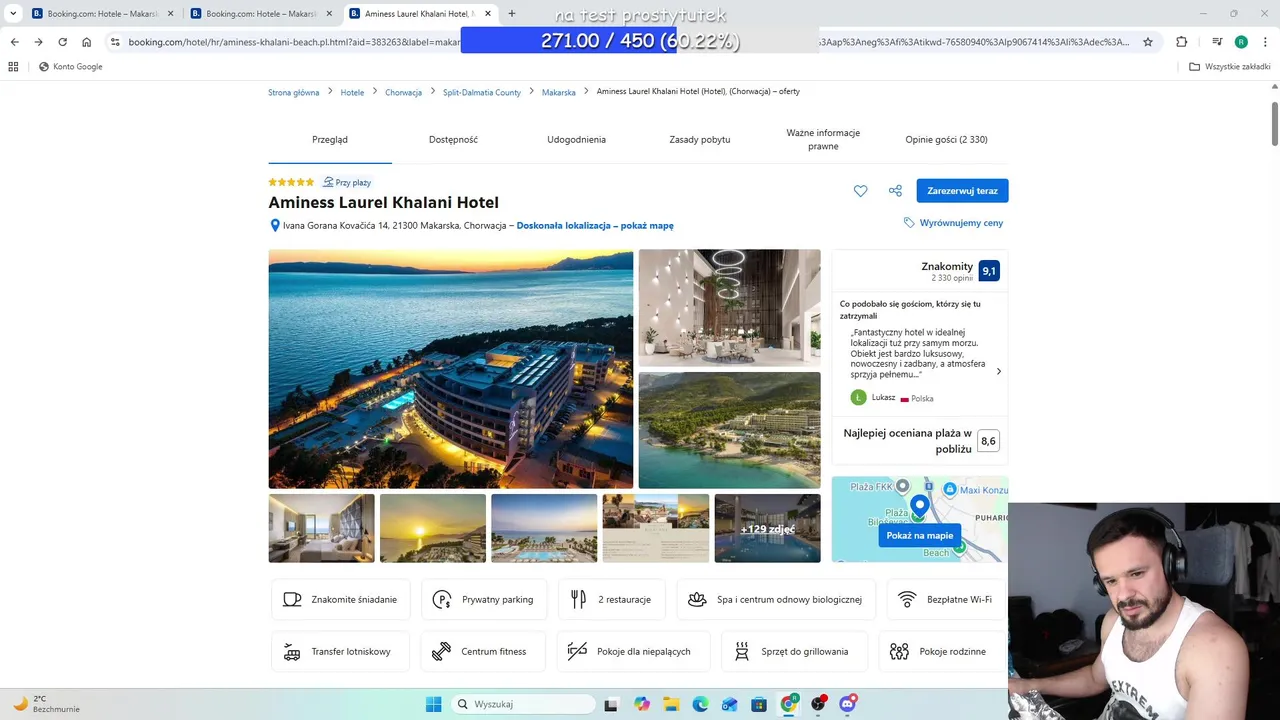Click the Pokoje rodzinne amenity
Screen dimensions: 1280x720
942,651
